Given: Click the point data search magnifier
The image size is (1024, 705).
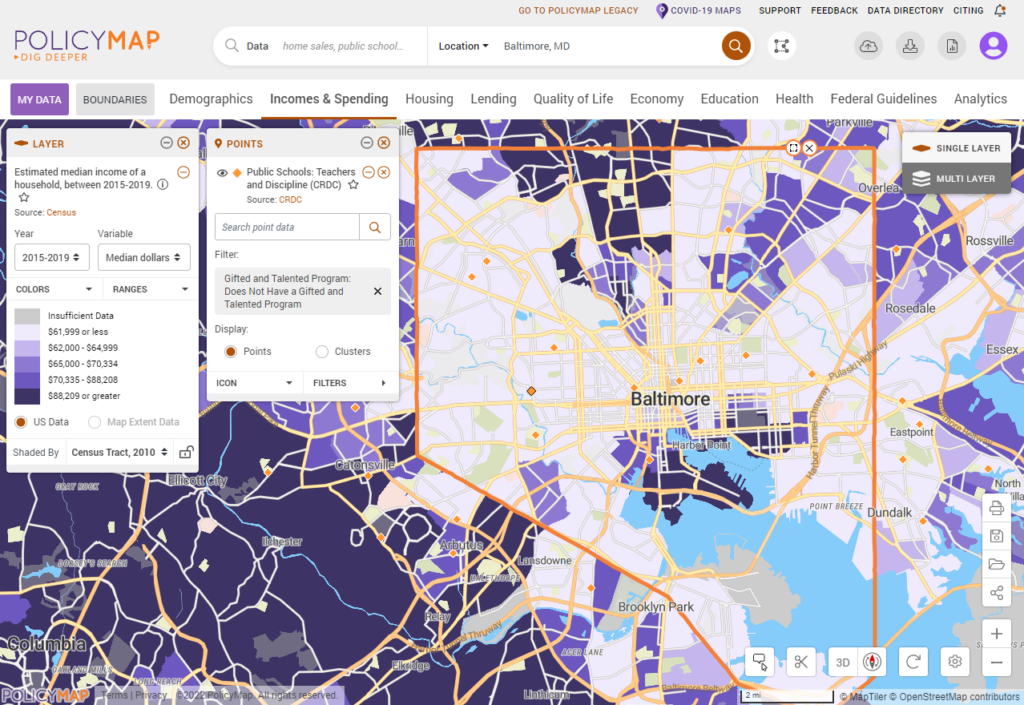Looking at the screenshot, I should 375,227.
